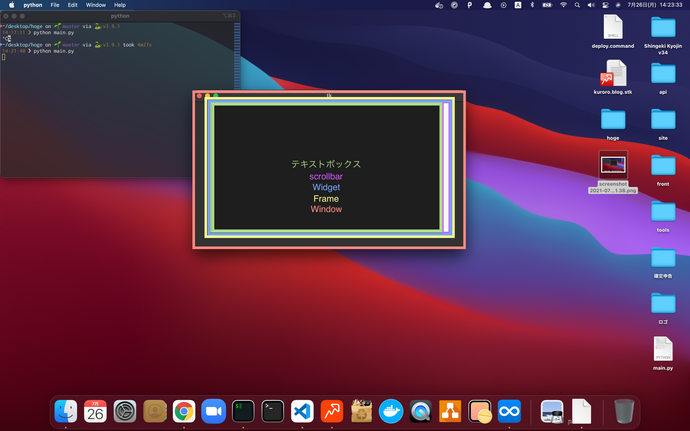The image size is (690, 431).
Task: Launch System Preferences from the Dock
Action: click(125, 411)
